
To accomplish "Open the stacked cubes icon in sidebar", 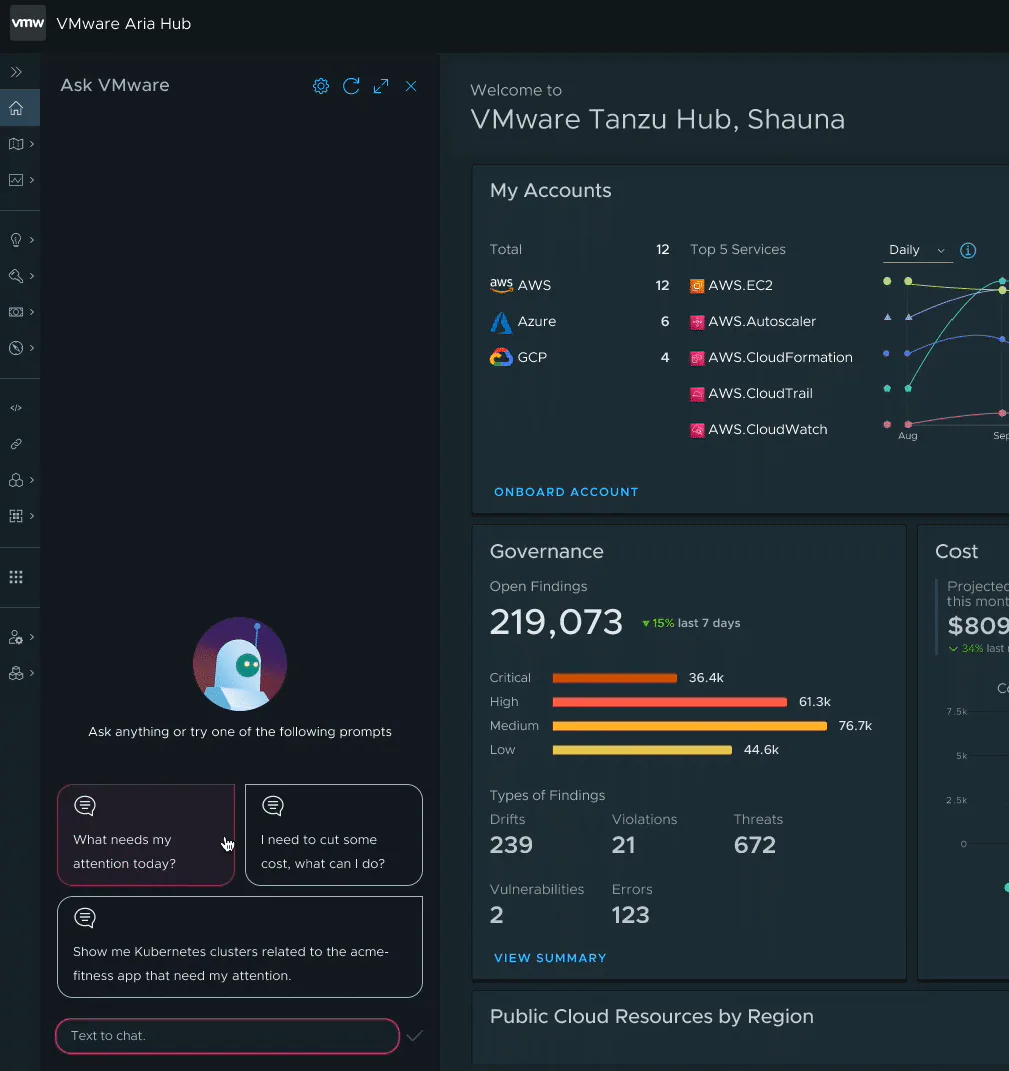I will pos(16,673).
